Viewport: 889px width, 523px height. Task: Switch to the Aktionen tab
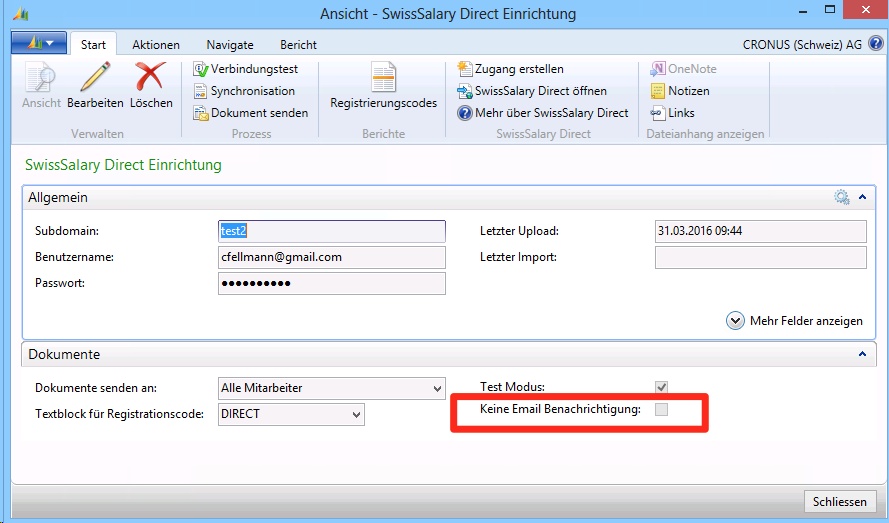[x=156, y=45]
